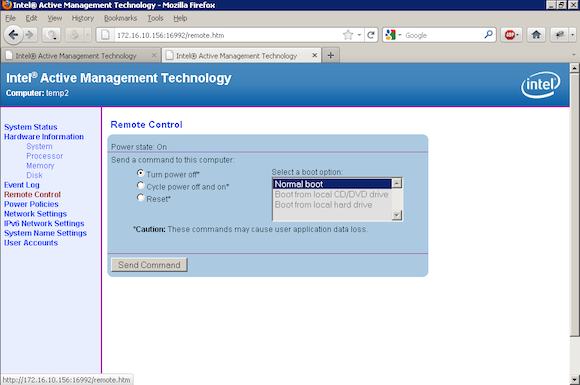Click the Firefox icon in title bar
Viewport: 580px width, 385px height.
[x=6, y=5]
